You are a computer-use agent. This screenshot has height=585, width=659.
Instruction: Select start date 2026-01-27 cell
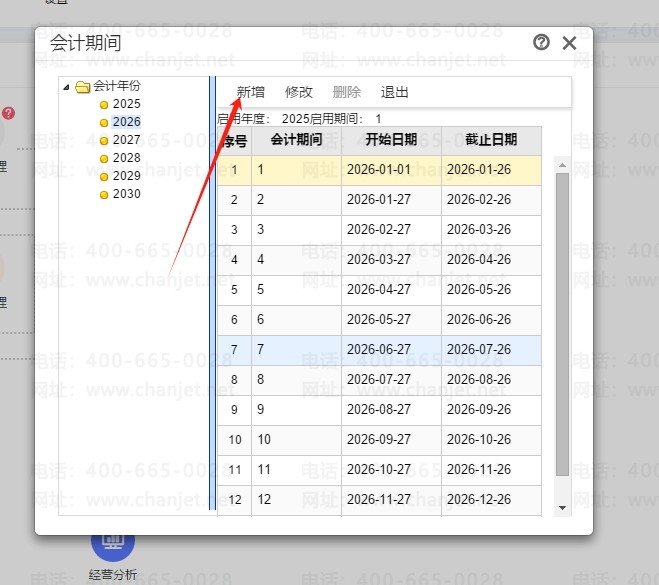[x=391, y=200]
